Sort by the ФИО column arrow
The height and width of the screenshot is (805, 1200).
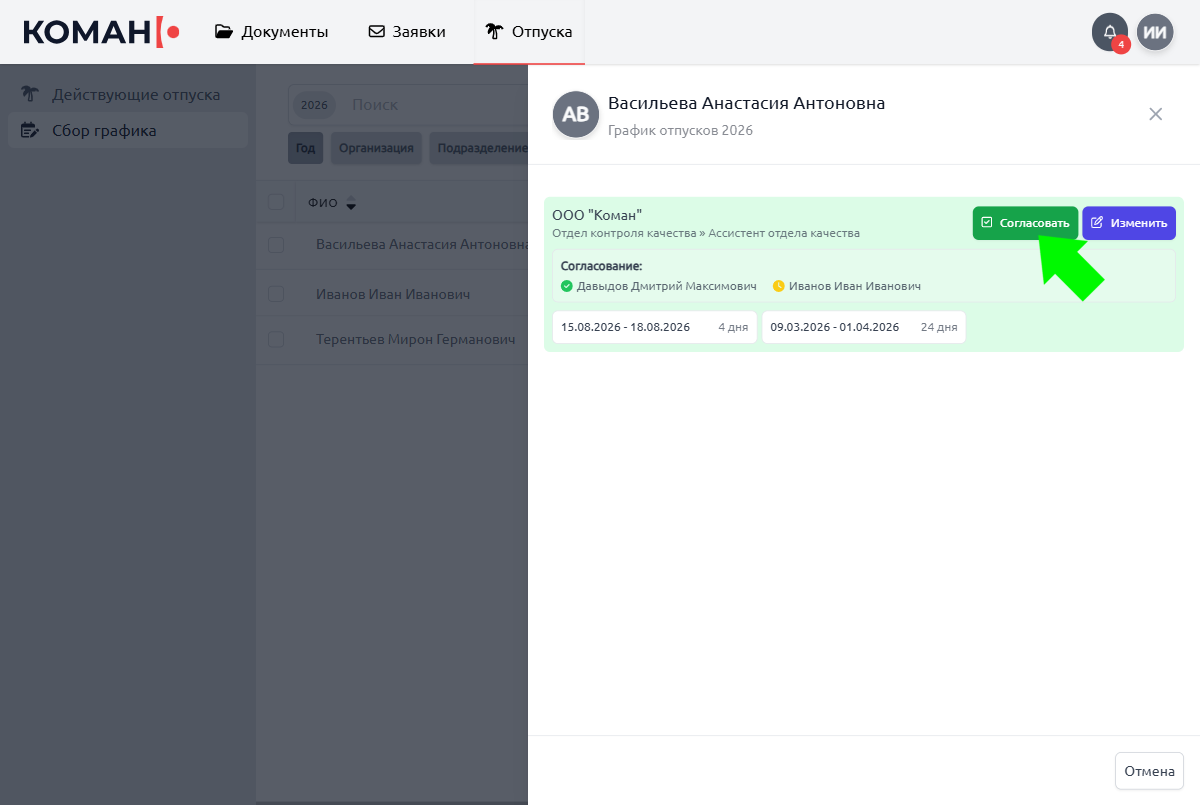pos(351,204)
